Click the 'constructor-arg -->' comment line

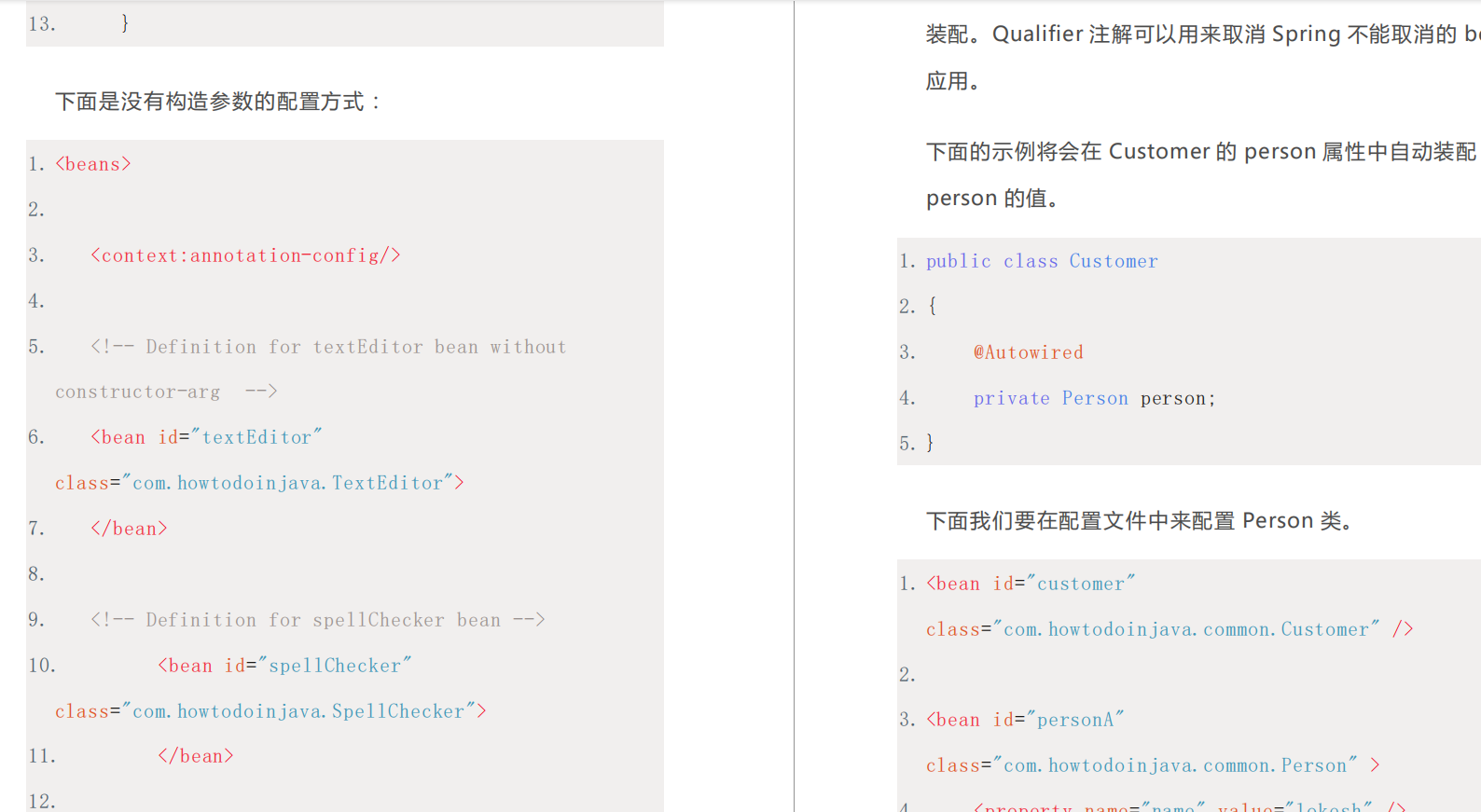click(166, 392)
